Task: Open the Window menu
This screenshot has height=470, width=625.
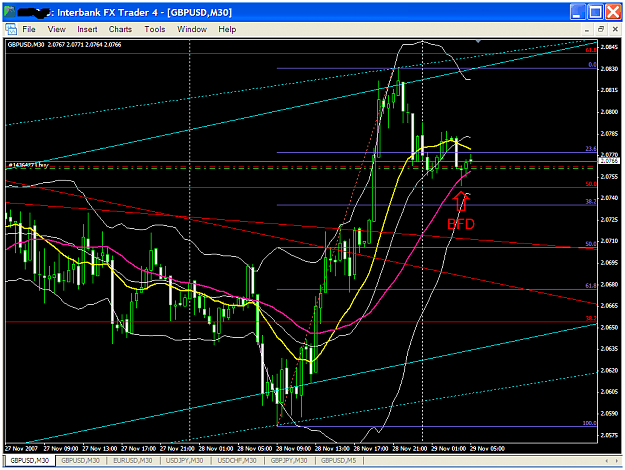Action: [x=192, y=29]
